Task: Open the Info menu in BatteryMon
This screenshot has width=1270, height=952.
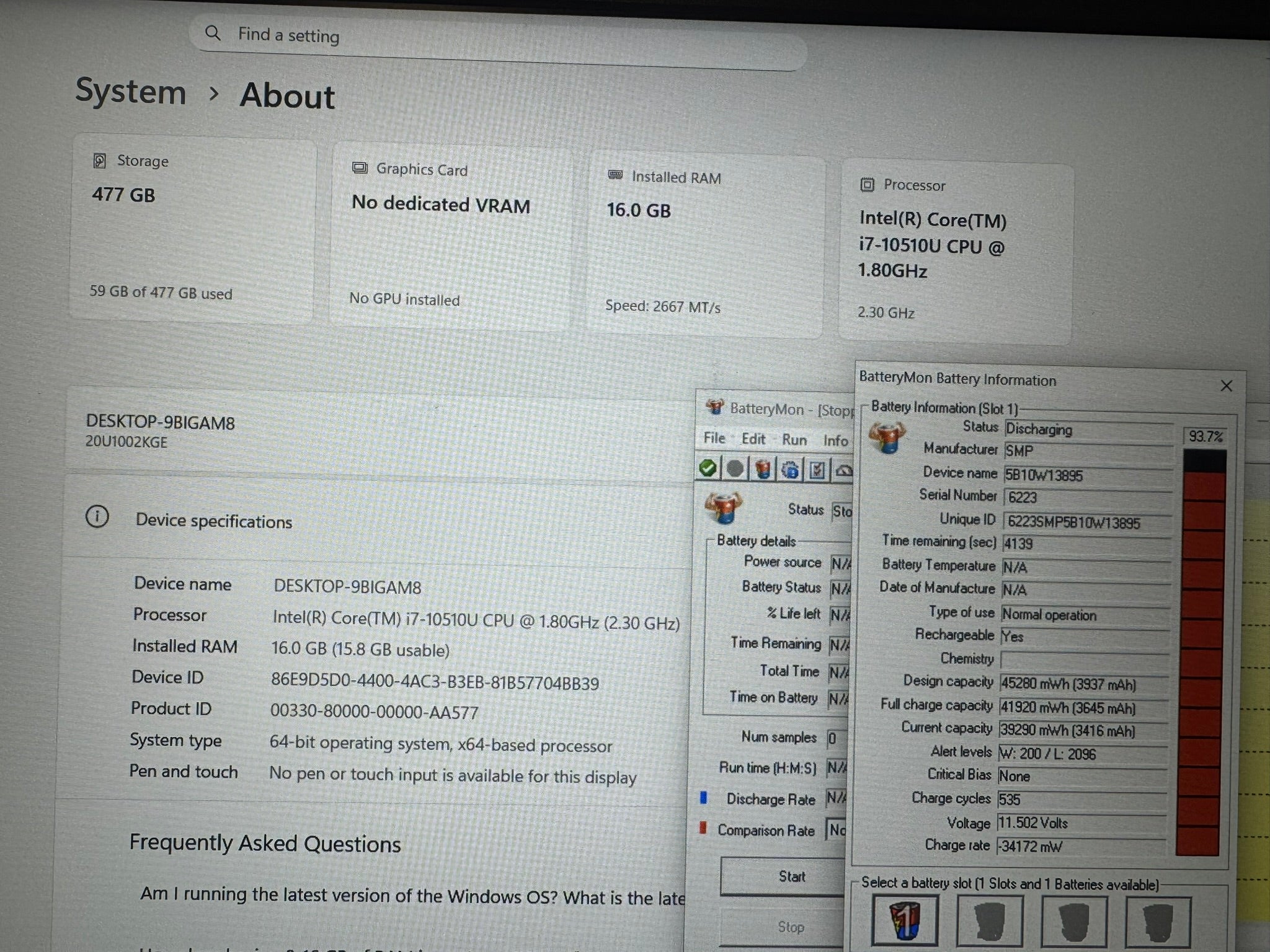Action: (x=835, y=441)
